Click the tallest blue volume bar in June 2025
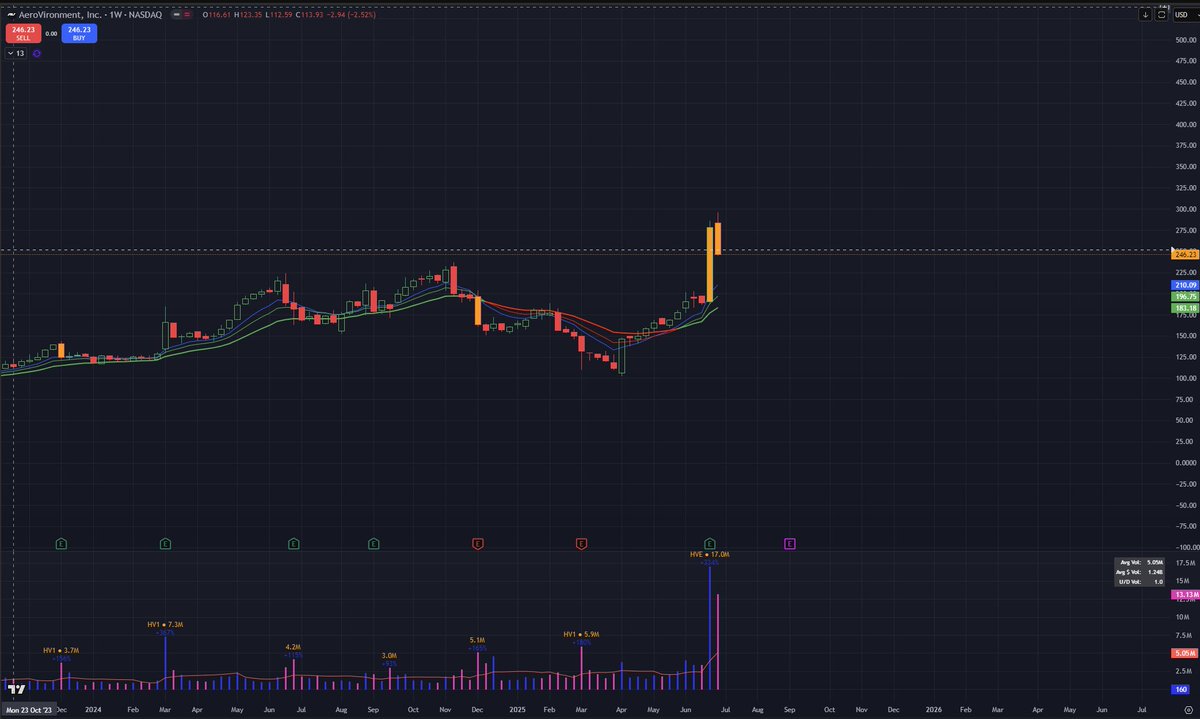This screenshot has width=1200, height=719. [710, 628]
